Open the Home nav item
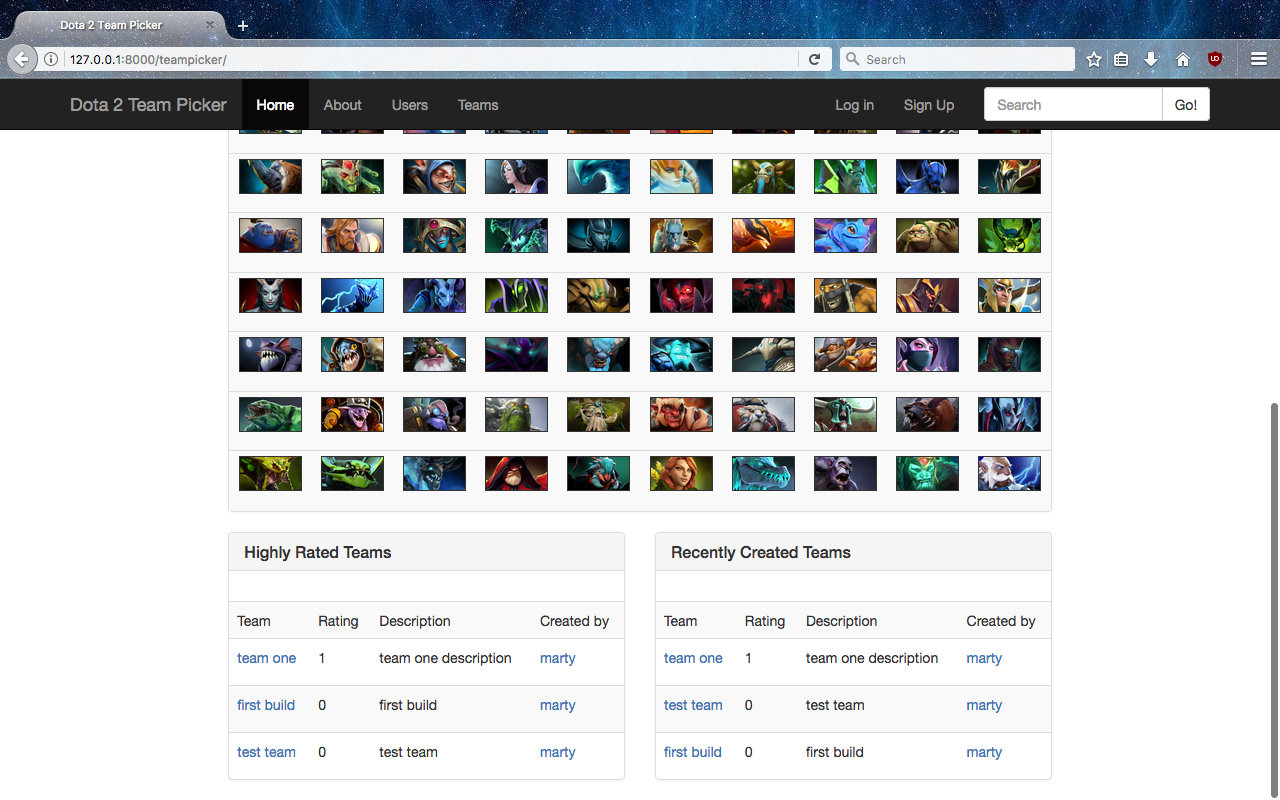The height and width of the screenshot is (800, 1280). click(x=275, y=105)
